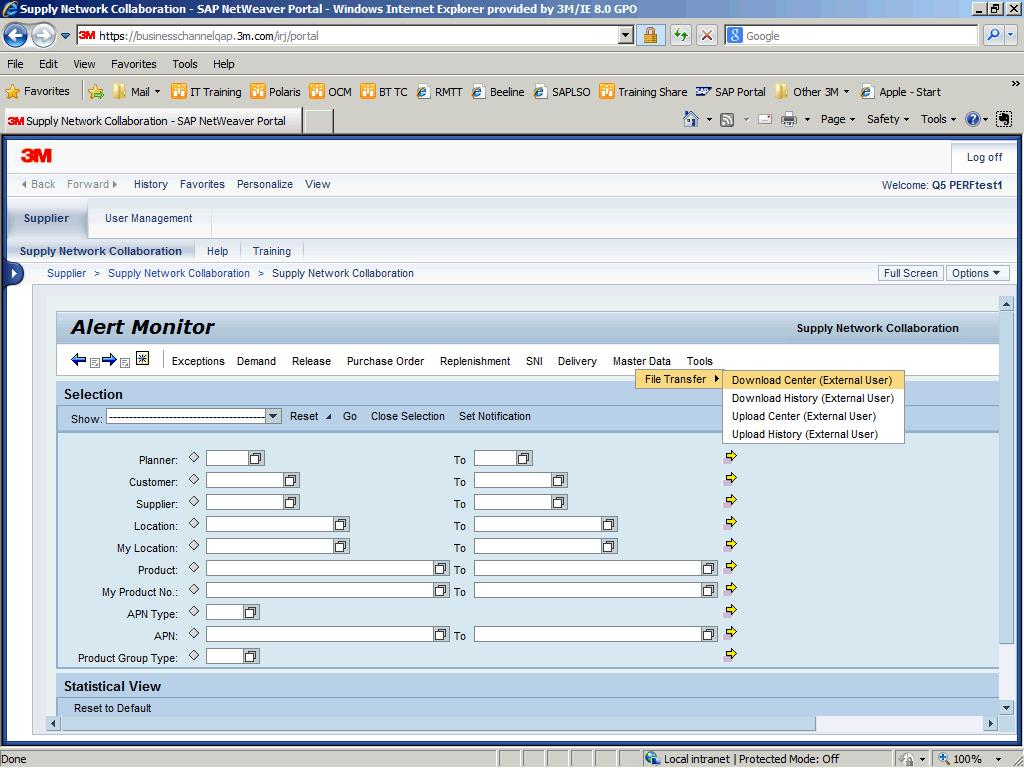Open the zoom level 100% control in status bar

coord(969,759)
